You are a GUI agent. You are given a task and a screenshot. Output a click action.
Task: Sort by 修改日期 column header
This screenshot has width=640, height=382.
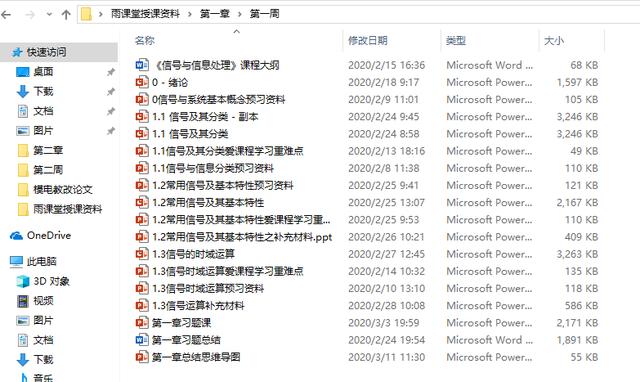tap(368, 40)
